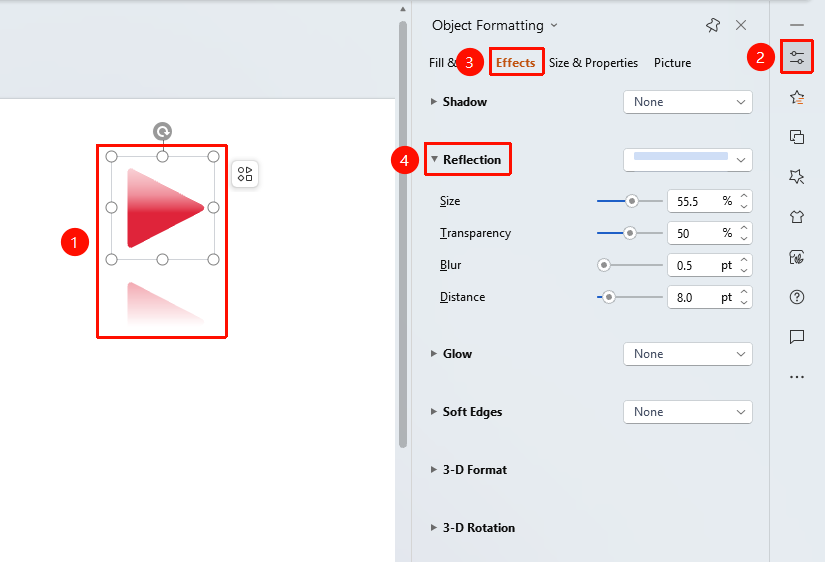Open the object formatting settings sidebar icon

point(797,57)
